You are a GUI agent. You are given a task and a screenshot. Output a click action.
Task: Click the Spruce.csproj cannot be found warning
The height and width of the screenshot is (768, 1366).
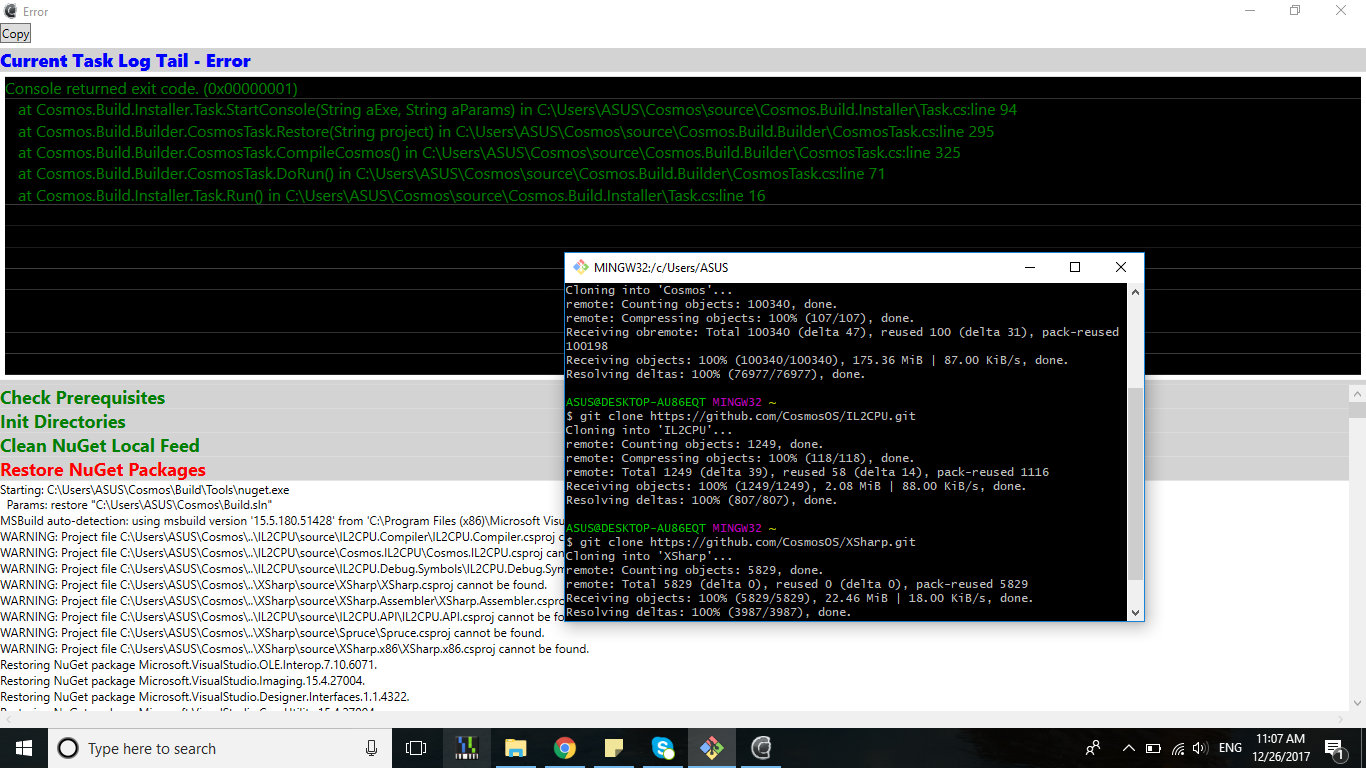pos(273,633)
